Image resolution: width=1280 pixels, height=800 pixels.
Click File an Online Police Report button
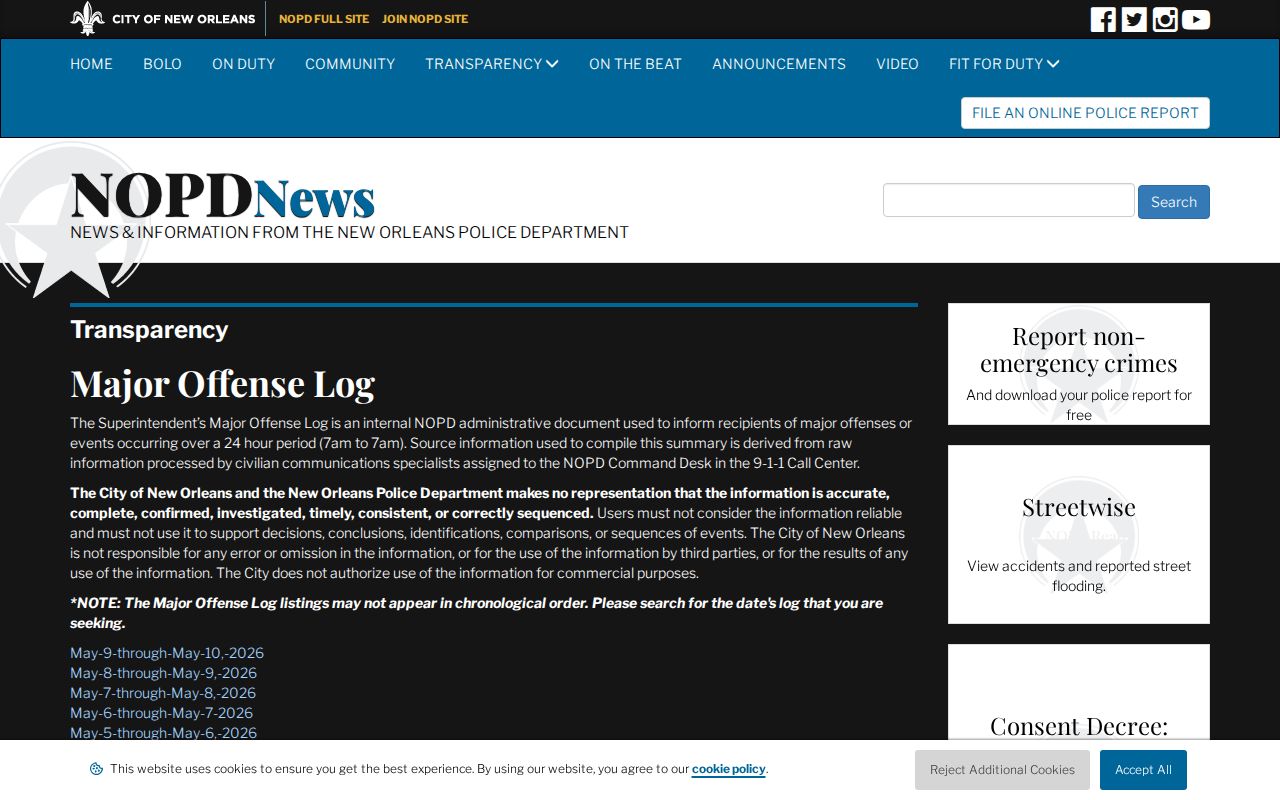click(x=1085, y=113)
